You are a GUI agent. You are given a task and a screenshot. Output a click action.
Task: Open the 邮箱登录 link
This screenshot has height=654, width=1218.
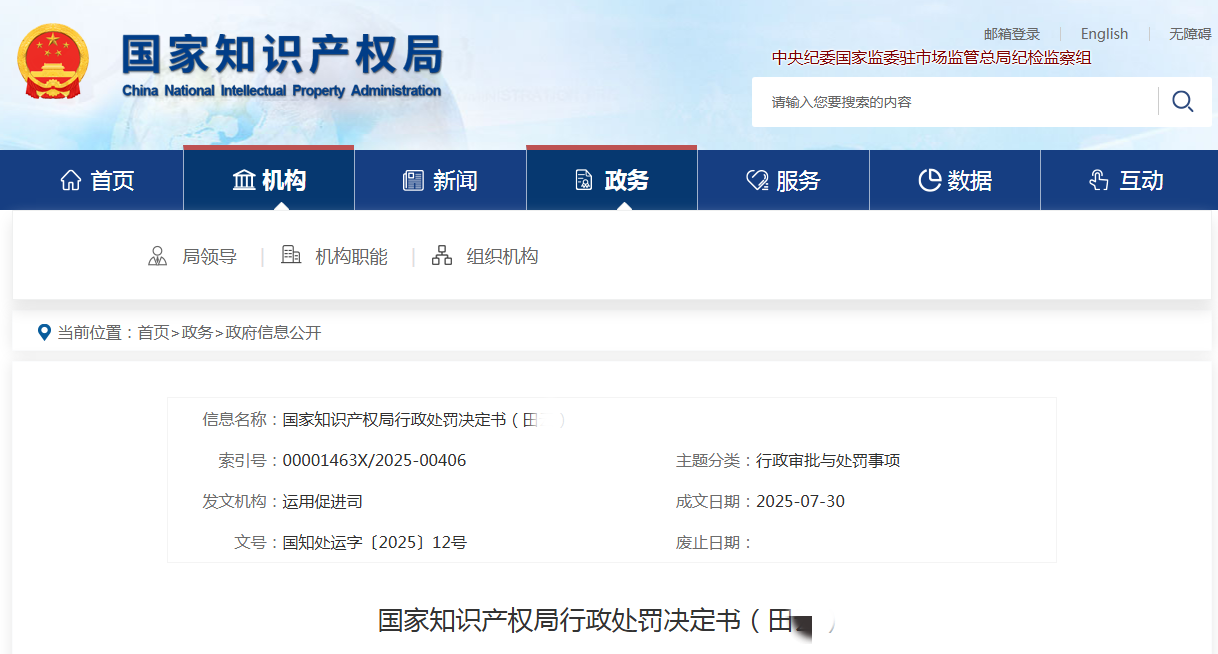pos(1012,34)
